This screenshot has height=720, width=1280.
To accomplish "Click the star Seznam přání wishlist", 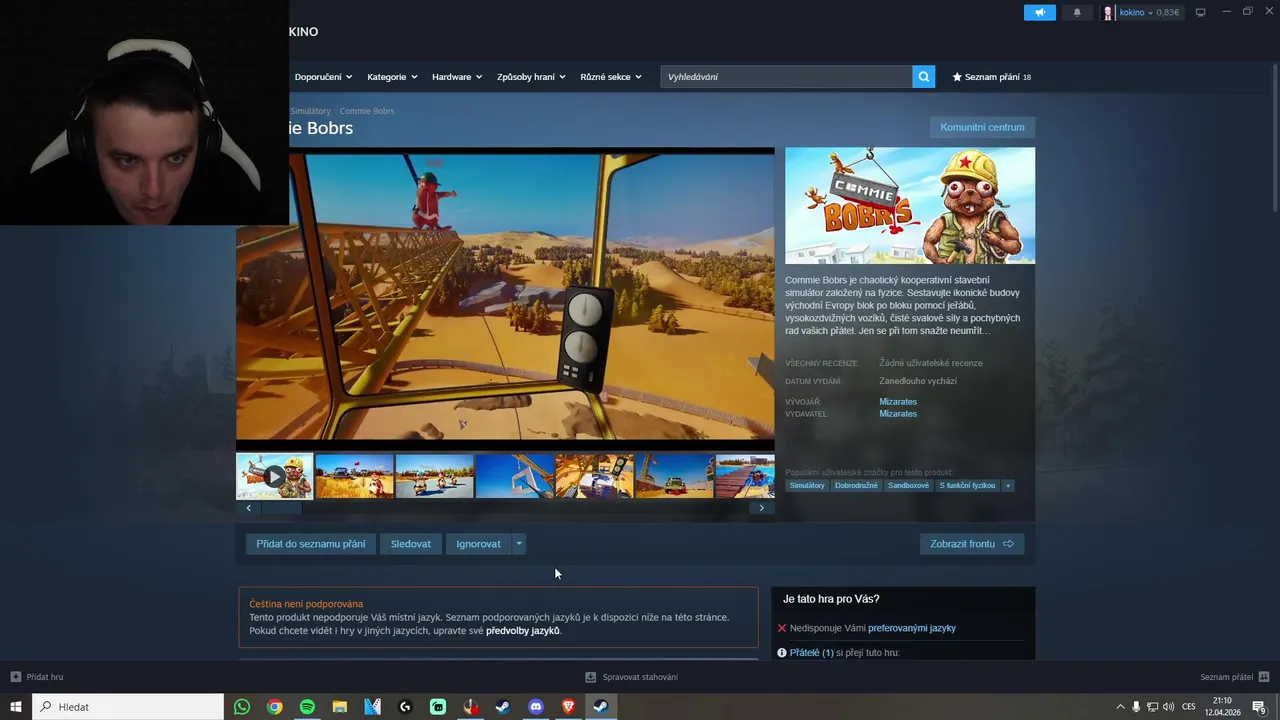I will tap(991, 77).
